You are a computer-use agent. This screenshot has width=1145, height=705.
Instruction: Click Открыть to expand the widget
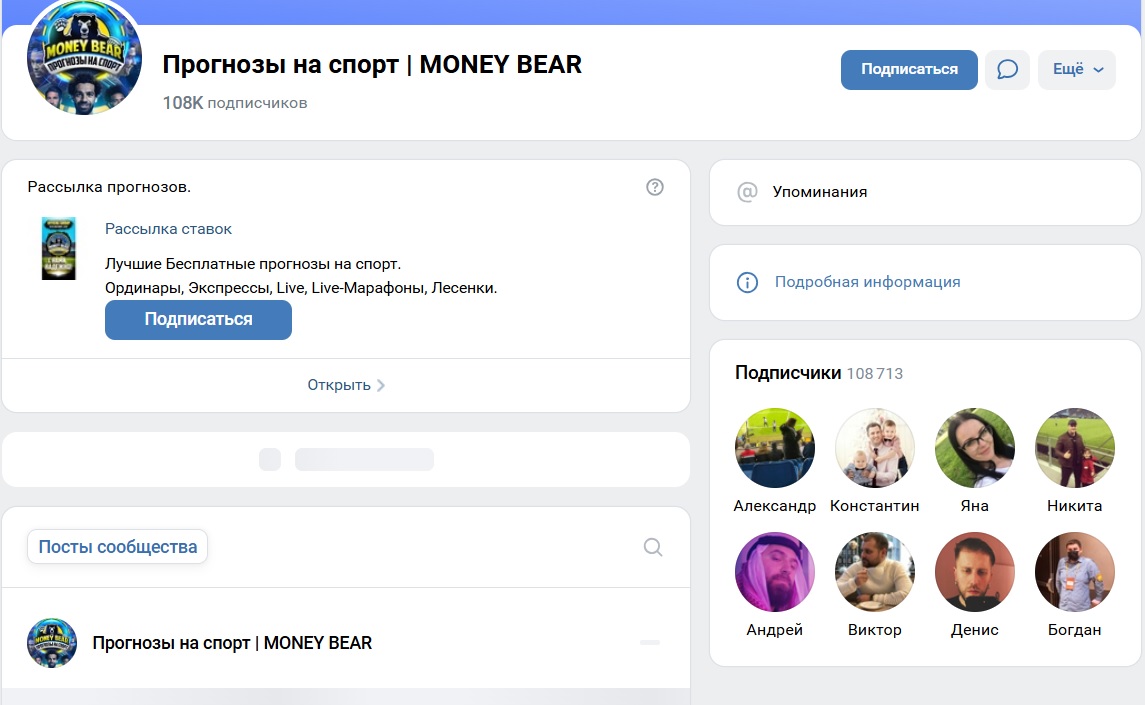tap(345, 385)
